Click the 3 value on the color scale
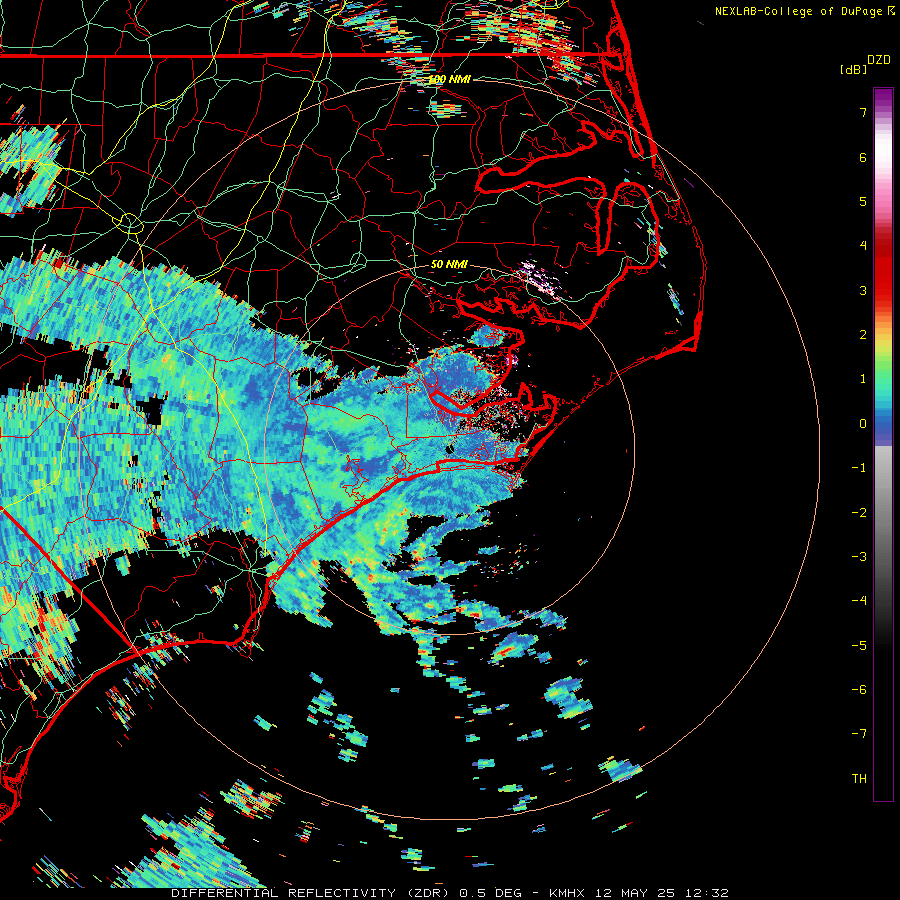Viewport: 900px width, 900px height. click(863, 290)
